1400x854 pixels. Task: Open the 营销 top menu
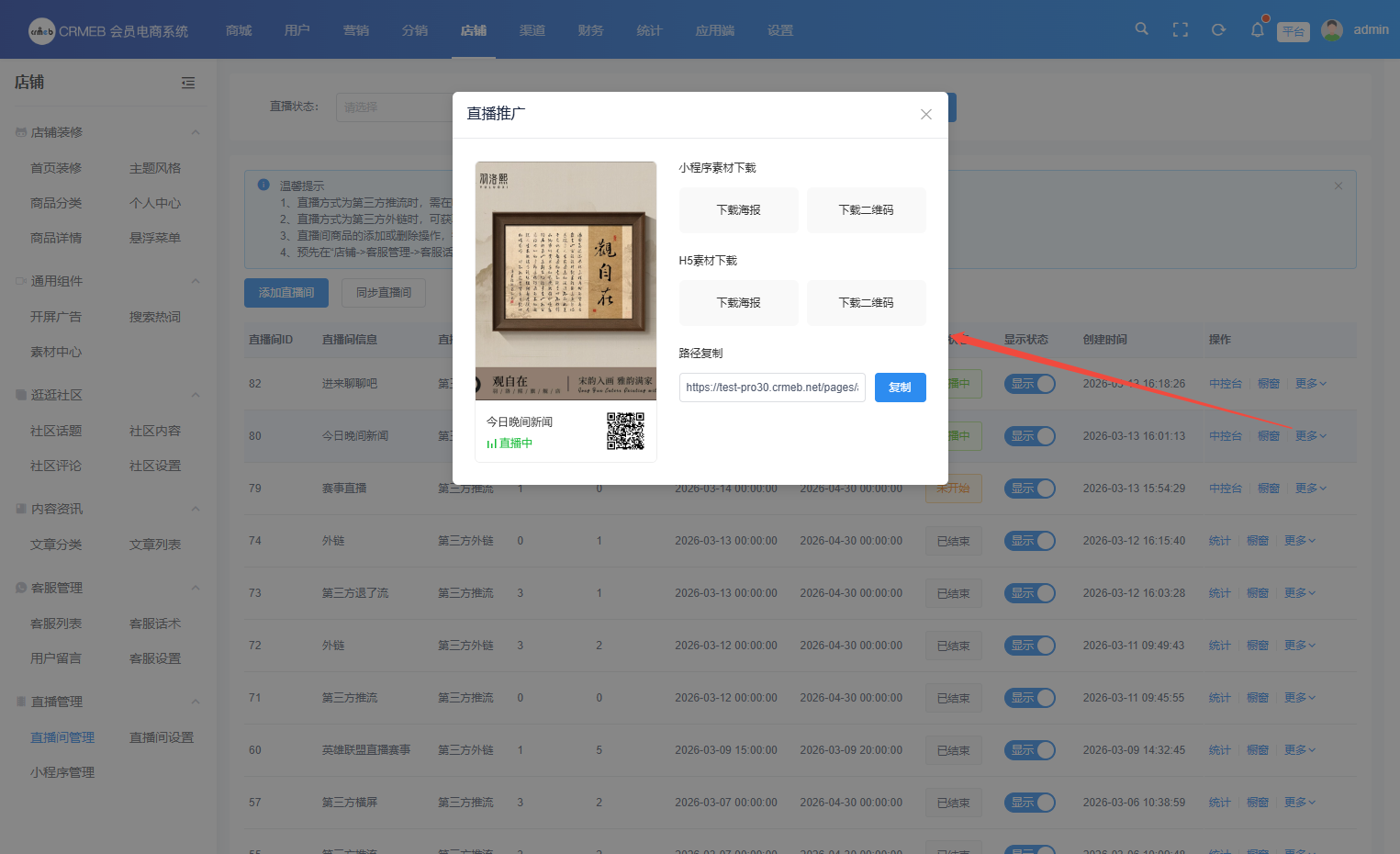(355, 30)
